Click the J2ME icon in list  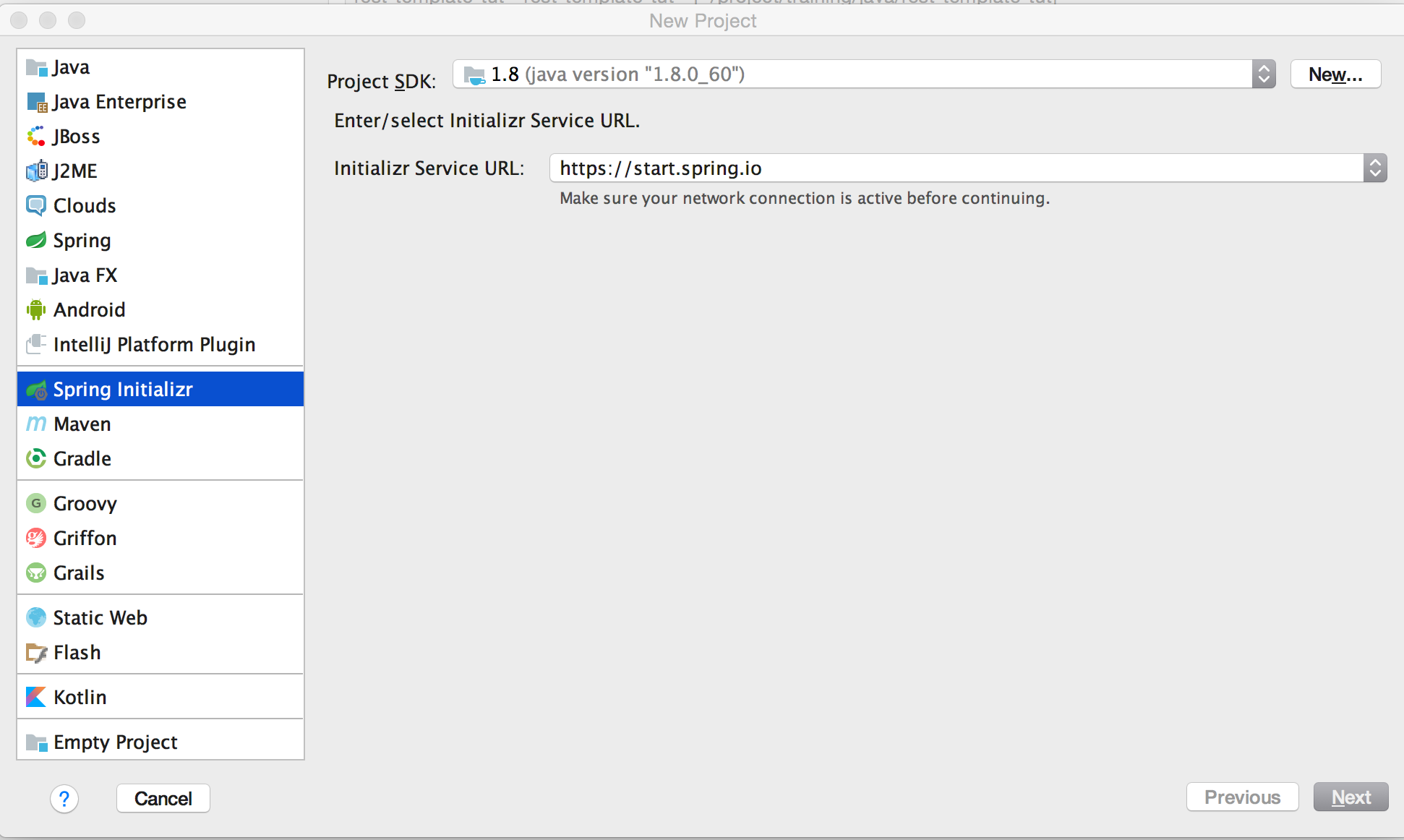click(x=36, y=171)
